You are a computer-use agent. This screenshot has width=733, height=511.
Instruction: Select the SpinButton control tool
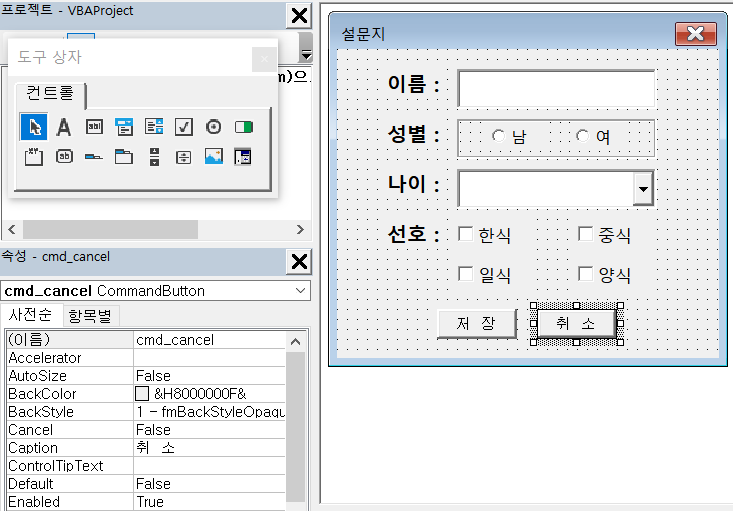[x=184, y=157]
